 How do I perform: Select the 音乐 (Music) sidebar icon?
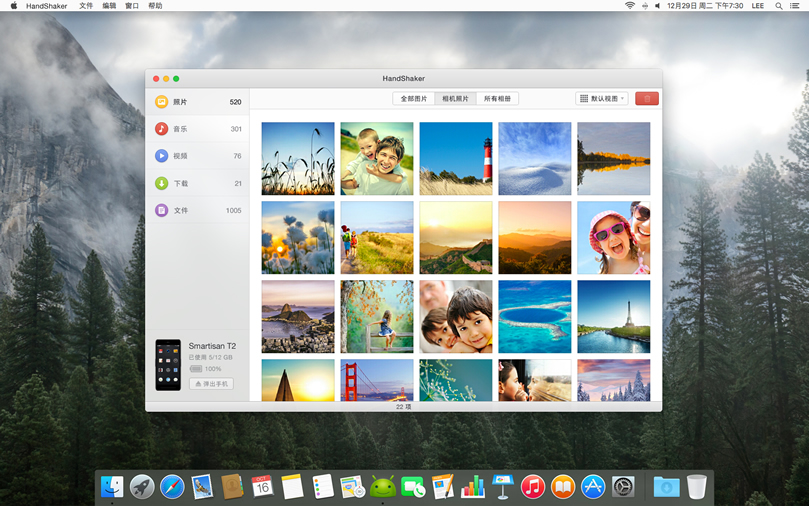tap(161, 129)
